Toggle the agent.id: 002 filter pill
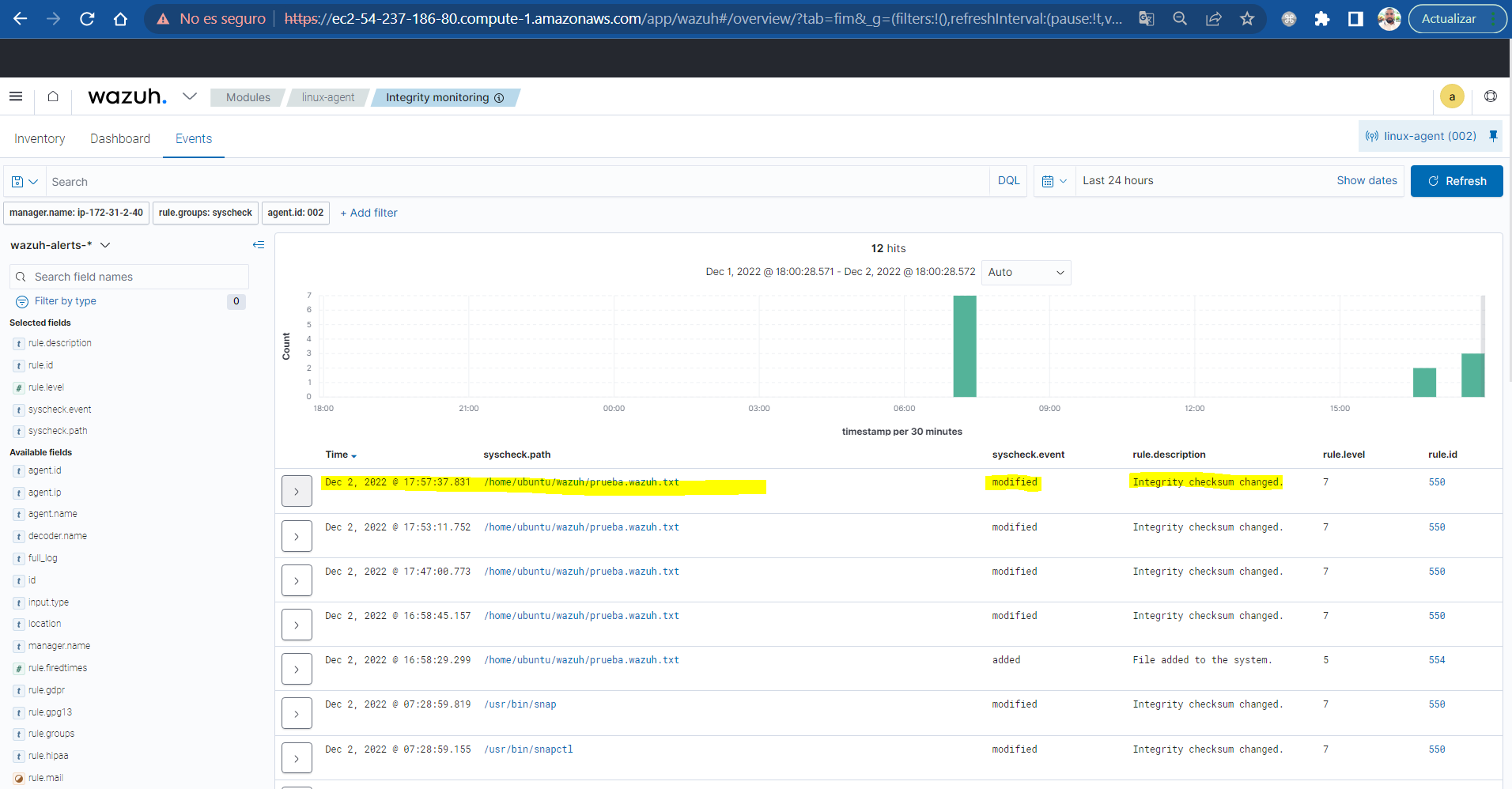Screen dimensions: 1512x789 (x=295, y=213)
